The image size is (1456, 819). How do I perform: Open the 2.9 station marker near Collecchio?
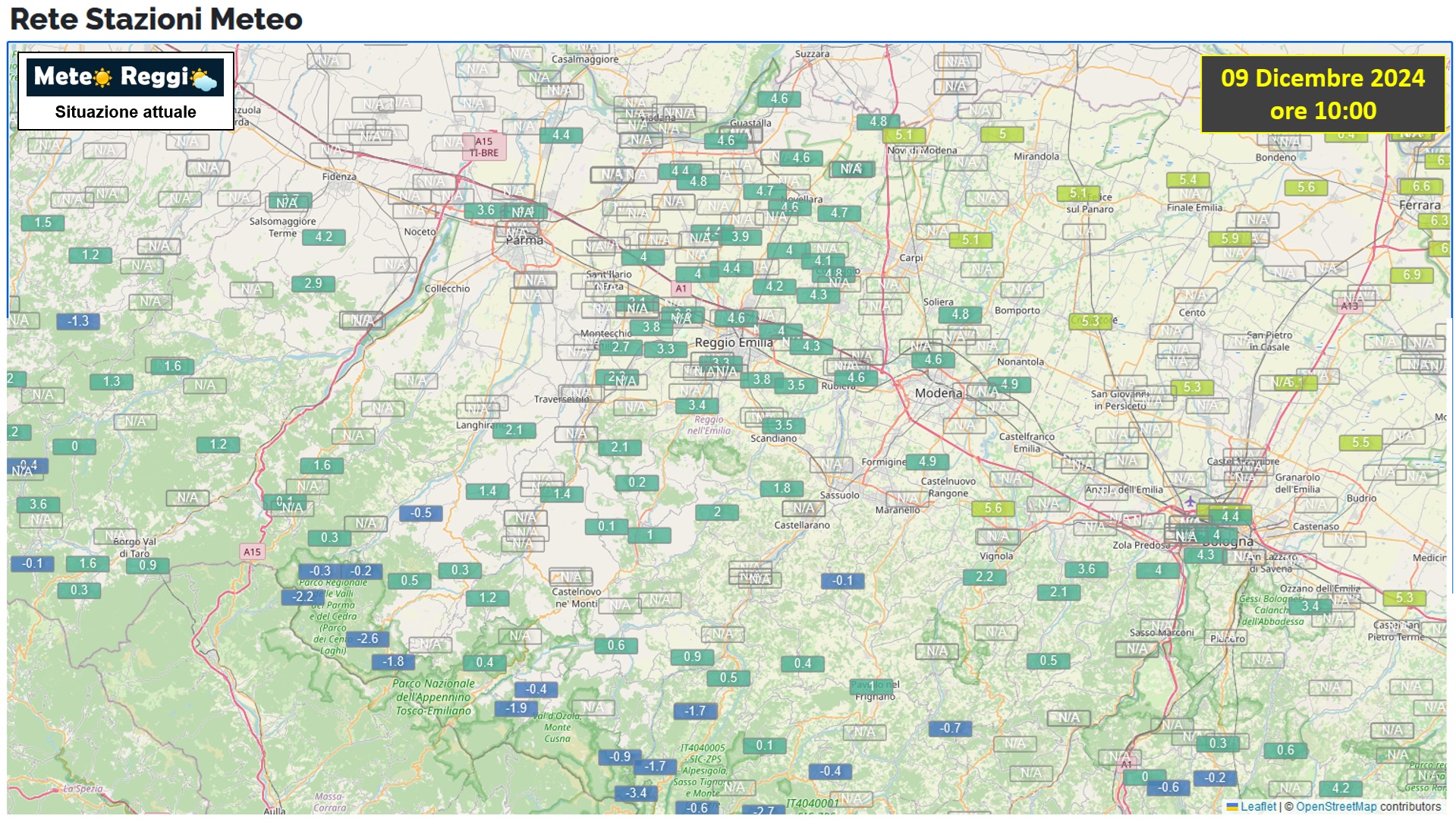[x=313, y=283]
